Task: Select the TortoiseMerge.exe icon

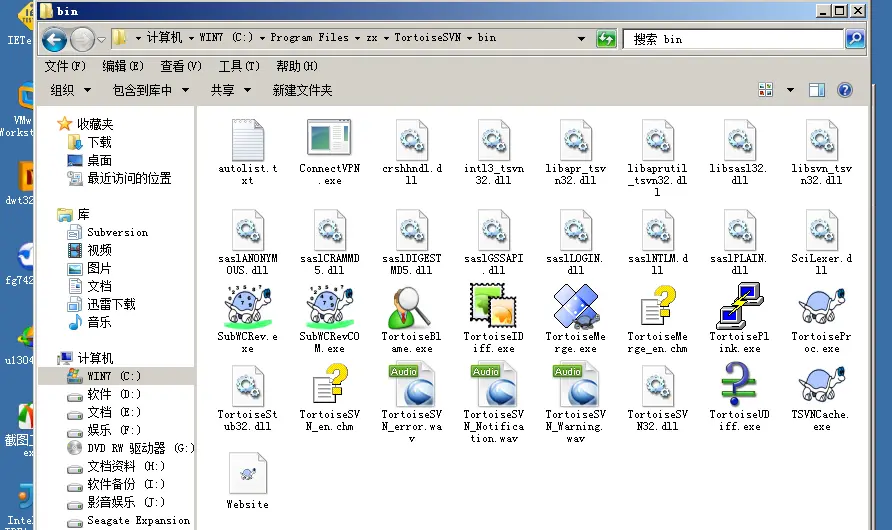Action: (x=575, y=307)
